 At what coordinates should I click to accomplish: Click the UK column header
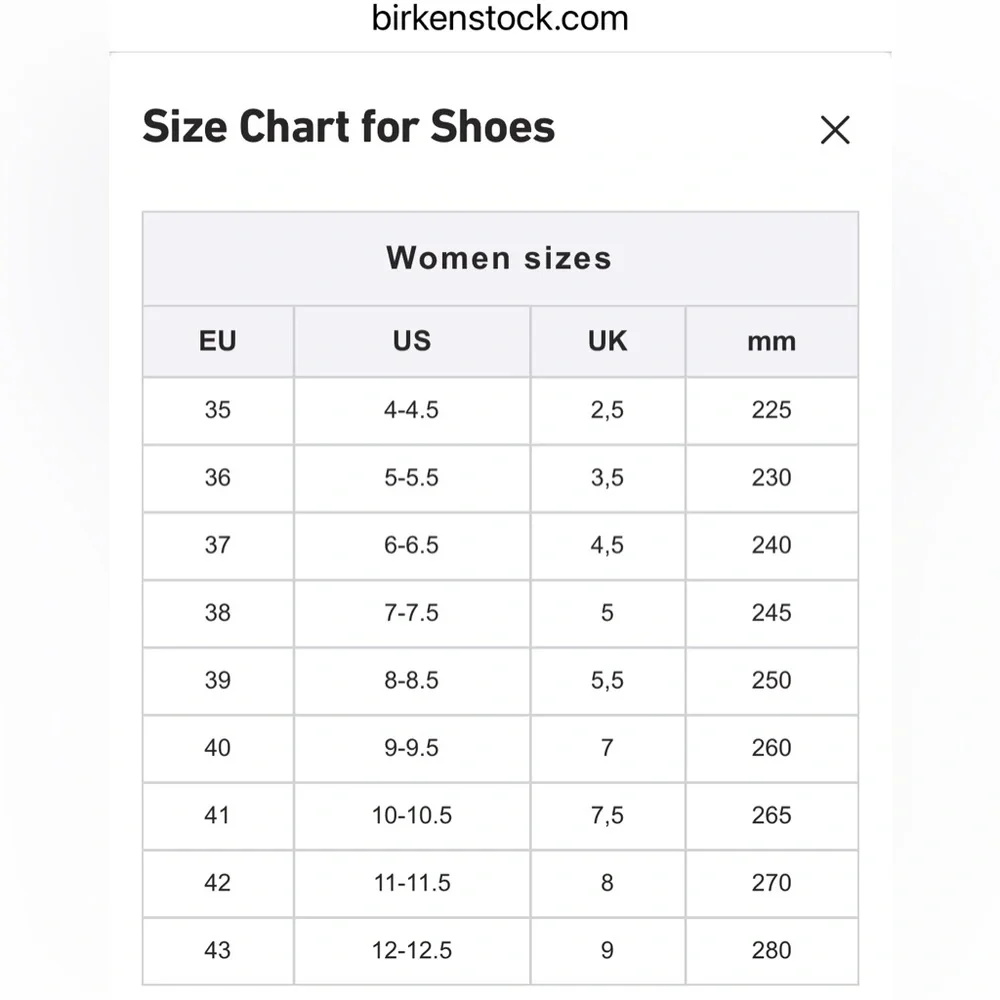click(x=607, y=341)
